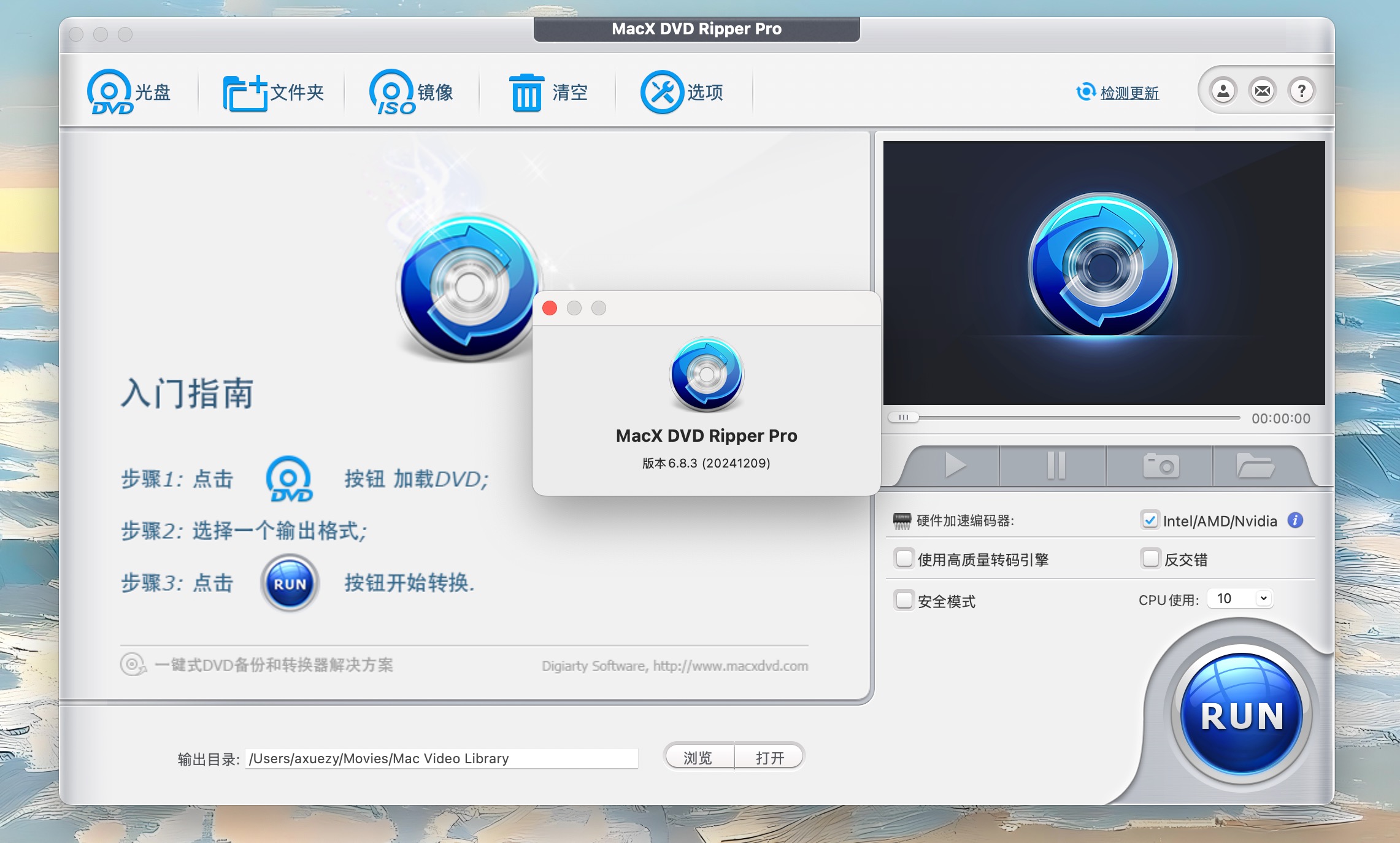The width and height of the screenshot is (1400, 843).
Task: Click the 输出目录 label
Action: tap(209, 759)
